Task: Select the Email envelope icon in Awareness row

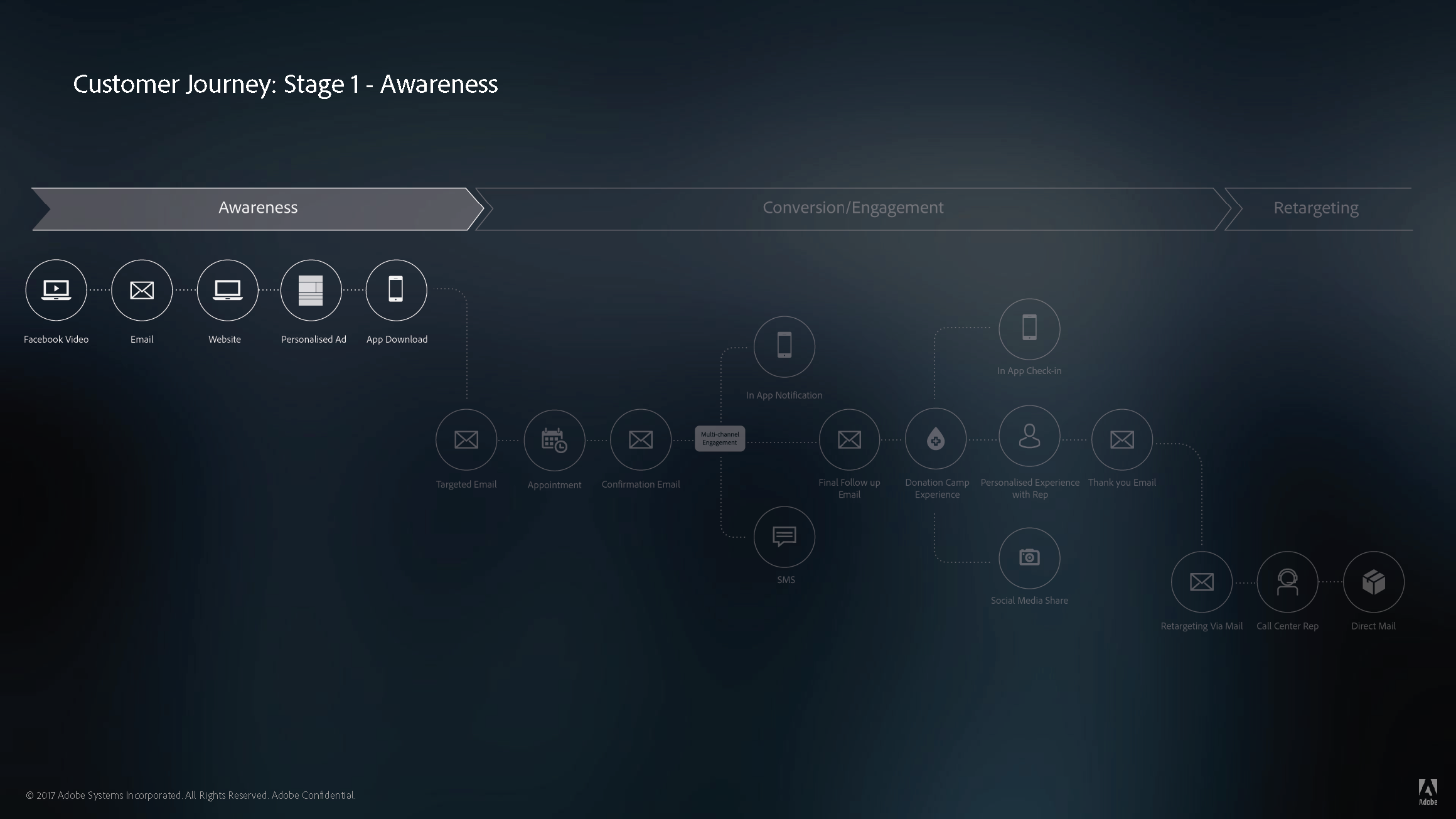Action: pos(142,290)
